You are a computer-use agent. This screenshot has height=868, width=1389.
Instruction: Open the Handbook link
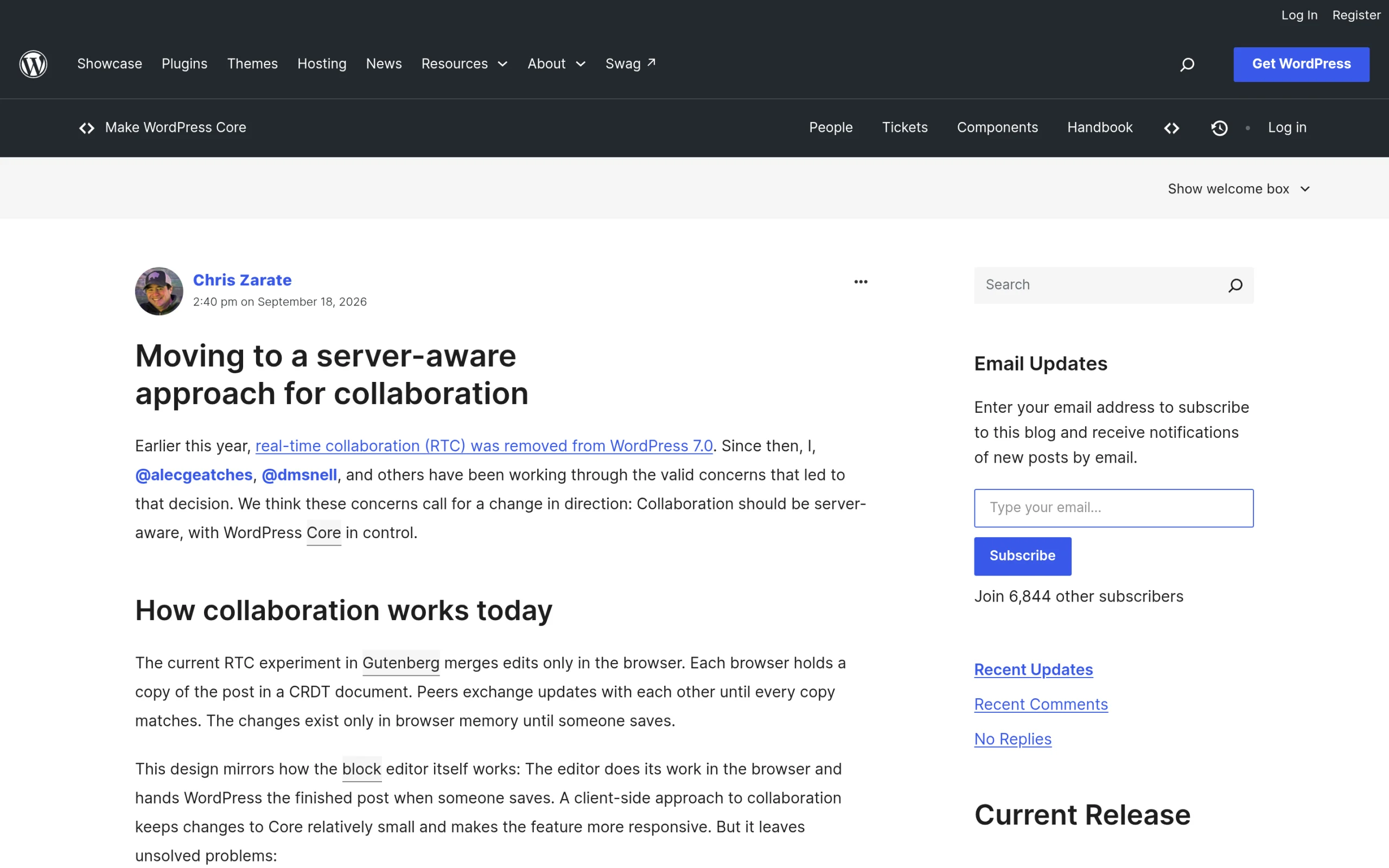[1100, 127]
